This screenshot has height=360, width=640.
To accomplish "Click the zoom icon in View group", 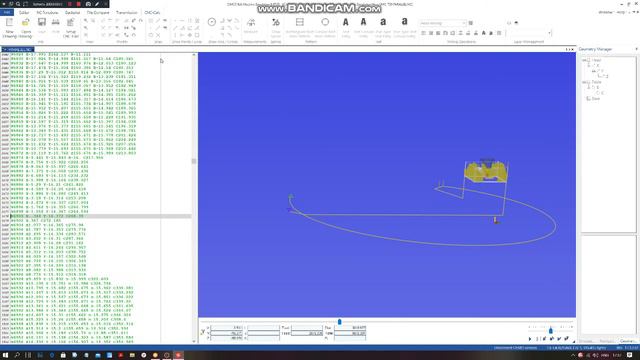I will click(86, 21).
